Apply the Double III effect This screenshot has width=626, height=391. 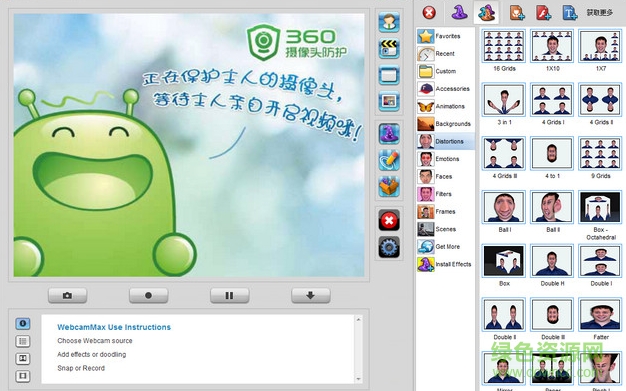click(552, 315)
